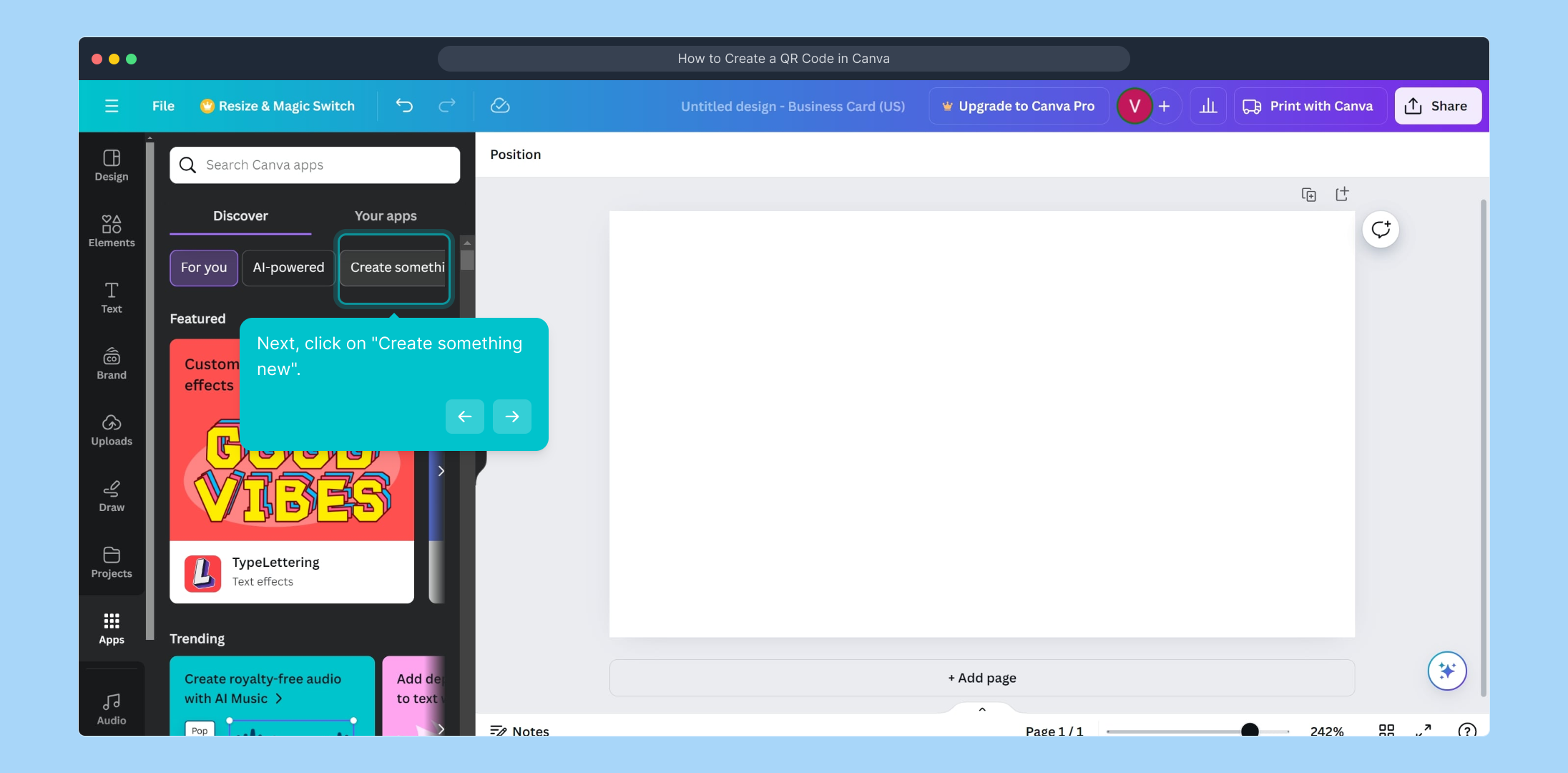
Task: Open the Uploads panel
Action: (x=112, y=430)
